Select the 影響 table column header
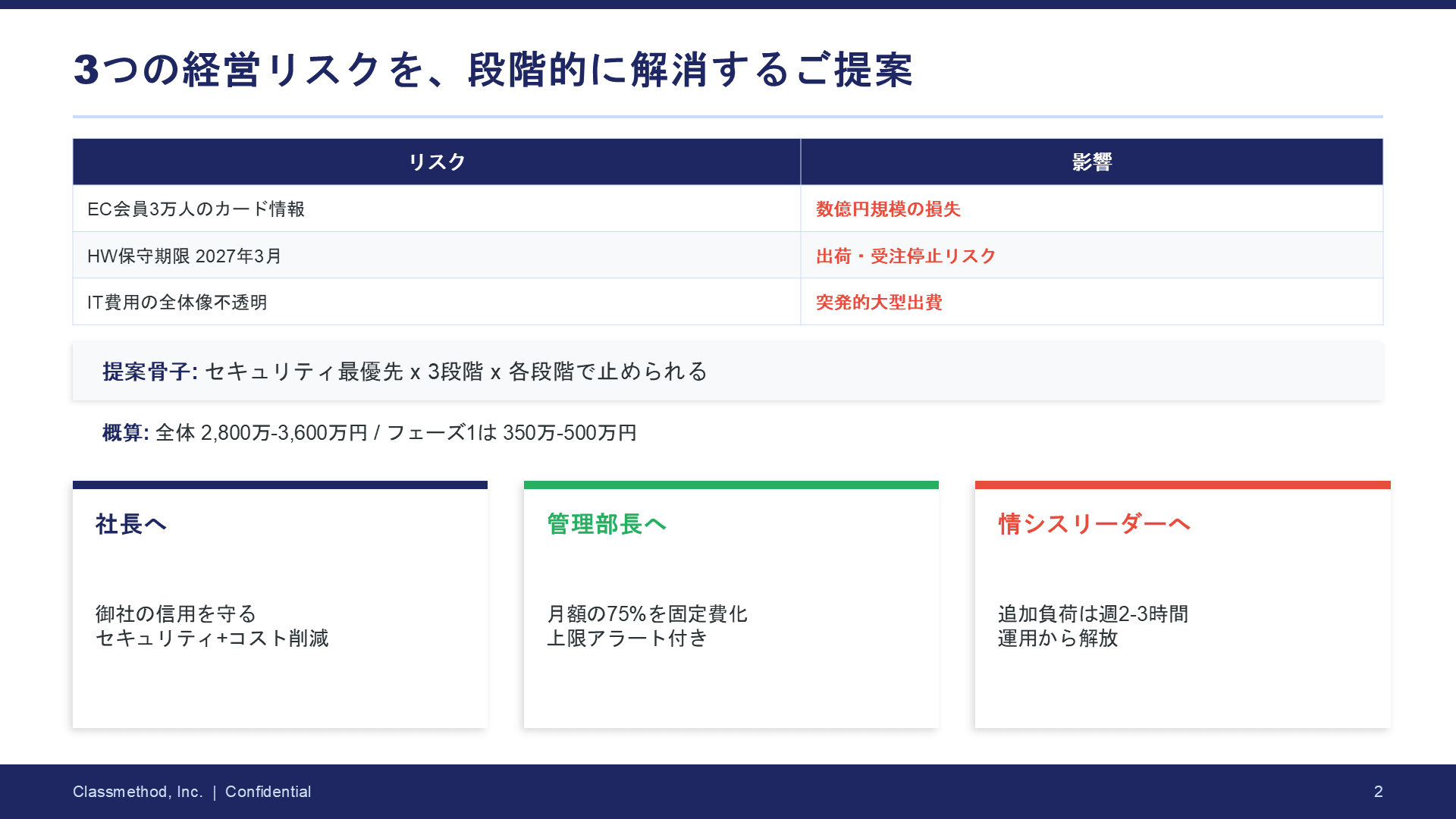1456x819 pixels. 1091,162
